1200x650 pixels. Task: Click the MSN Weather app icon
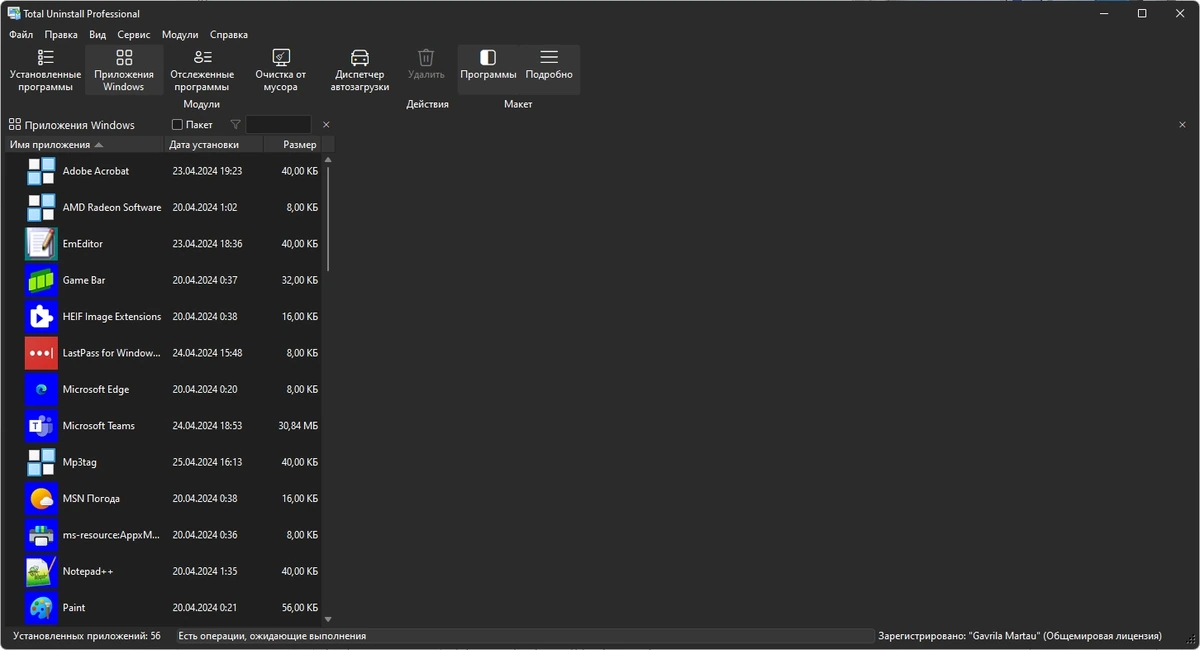tap(41, 498)
